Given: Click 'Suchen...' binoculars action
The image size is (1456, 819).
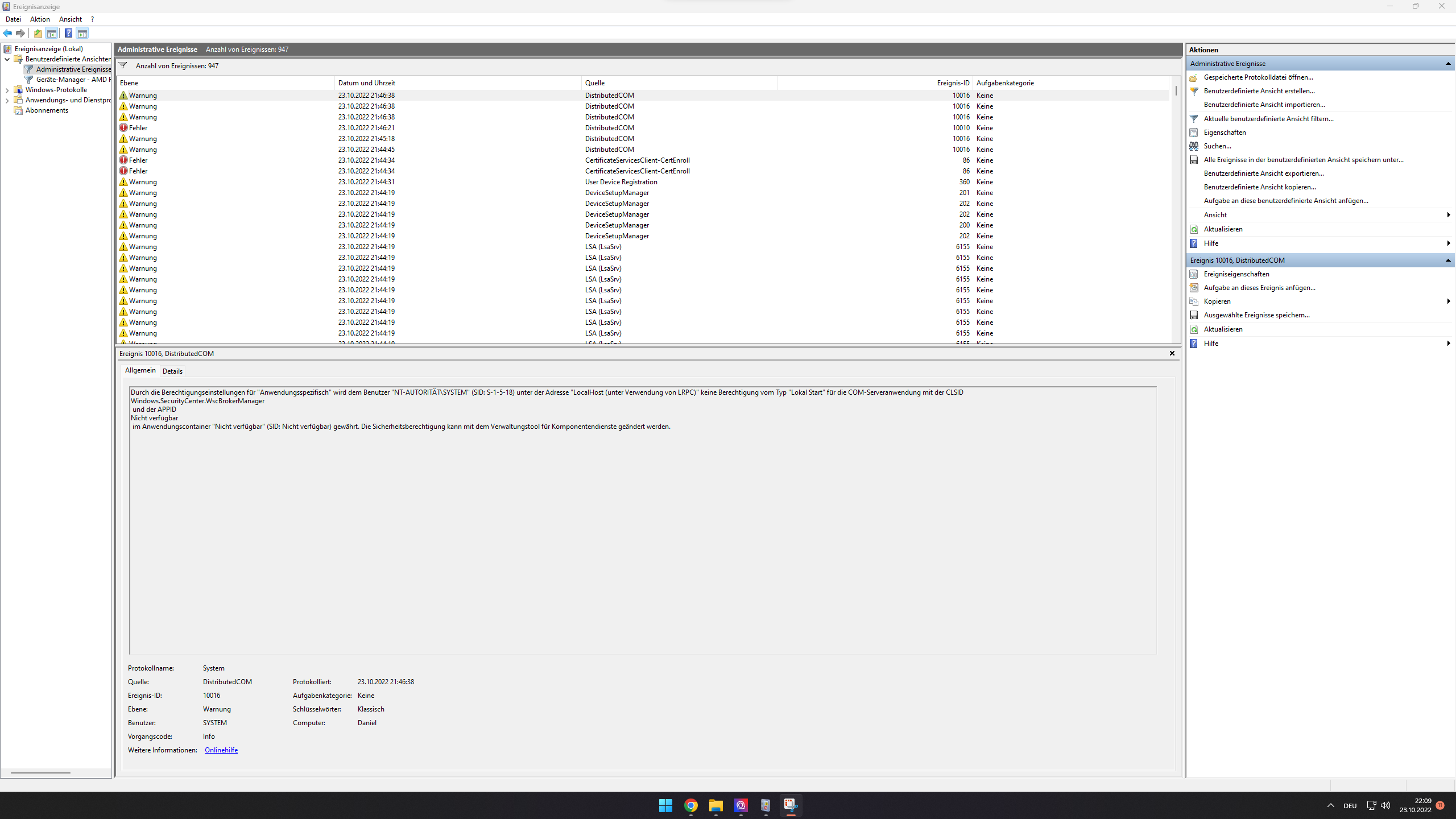Looking at the screenshot, I should coord(1217,146).
